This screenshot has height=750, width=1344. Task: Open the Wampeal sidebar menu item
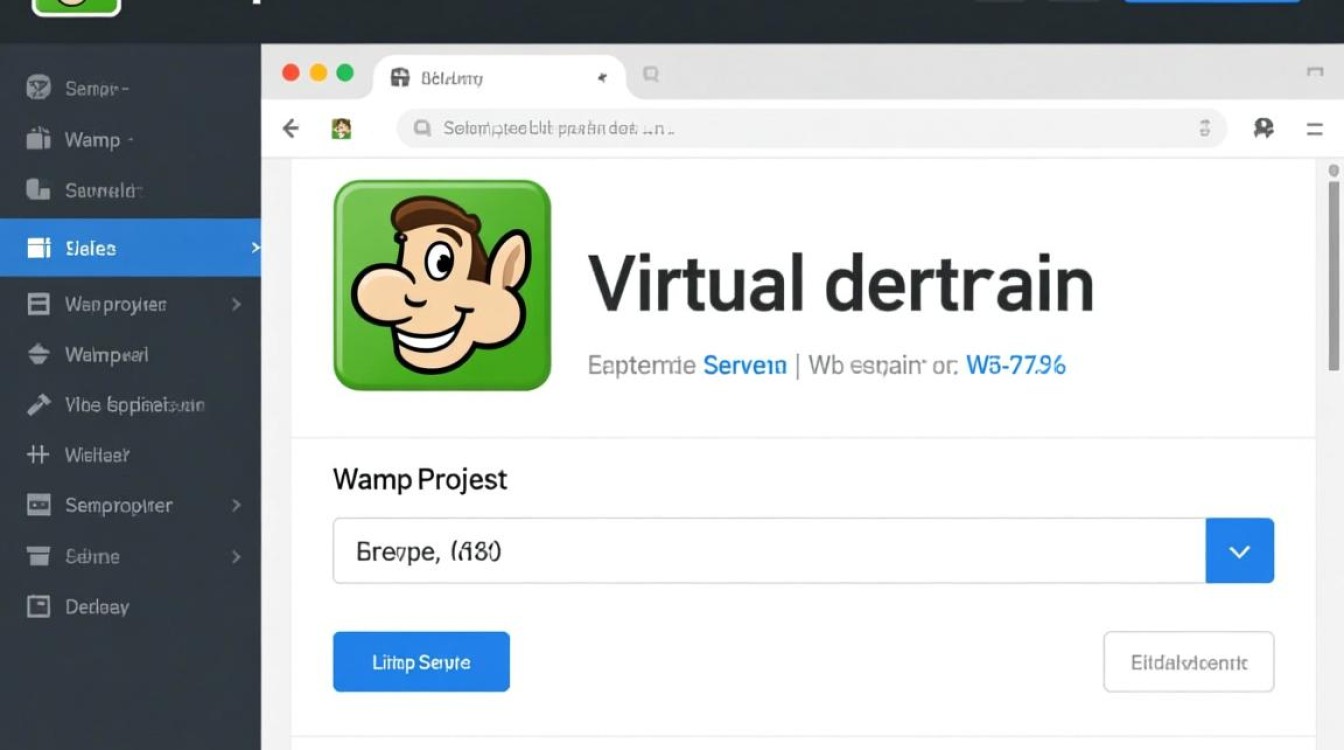click(106, 354)
